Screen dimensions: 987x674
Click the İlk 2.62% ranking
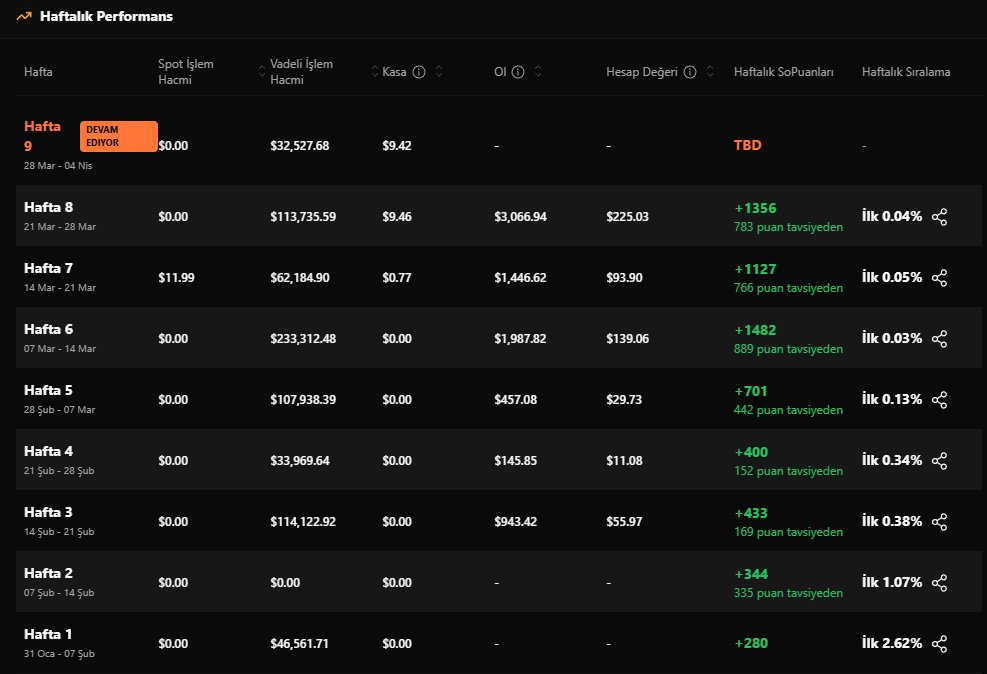pos(892,644)
